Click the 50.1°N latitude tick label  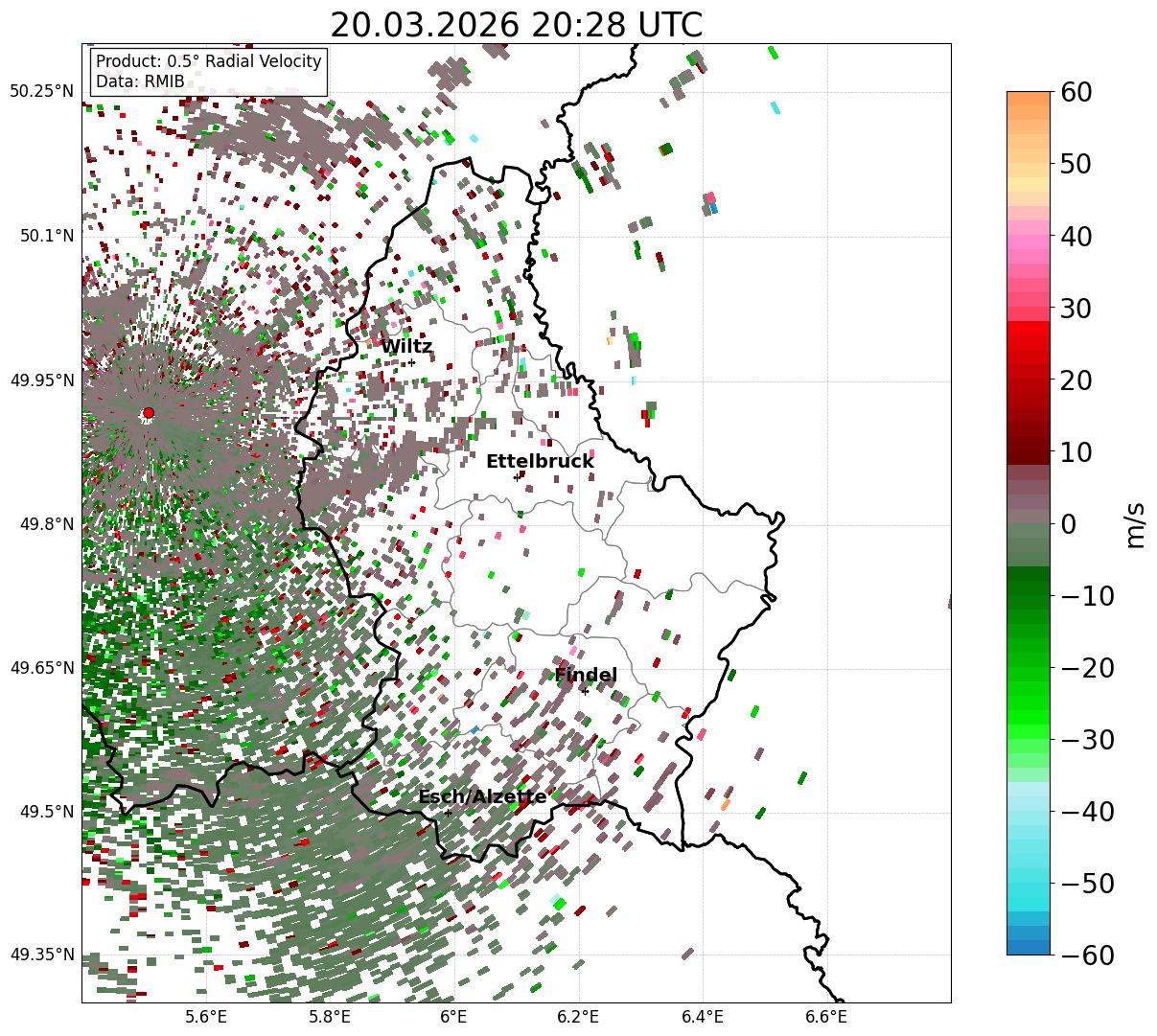(46, 236)
